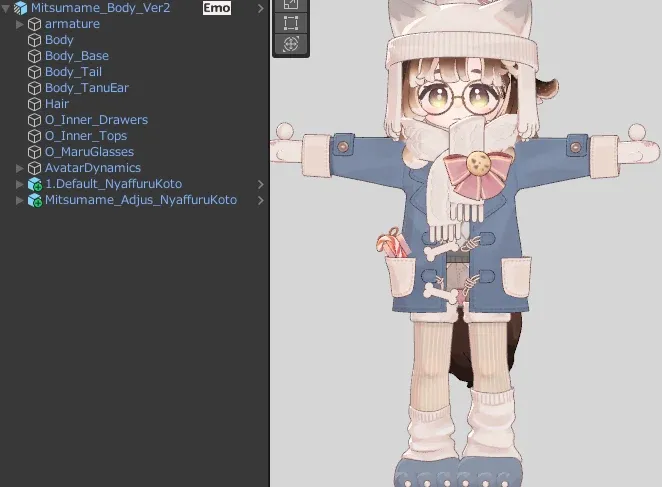Select the Transform tool in scene toolbar
Screen dimensions: 662x487
tap(291, 44)
